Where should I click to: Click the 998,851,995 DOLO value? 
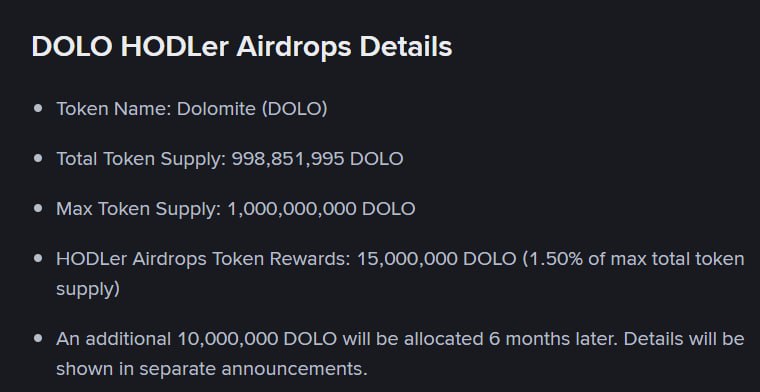[x=317, y=159]
